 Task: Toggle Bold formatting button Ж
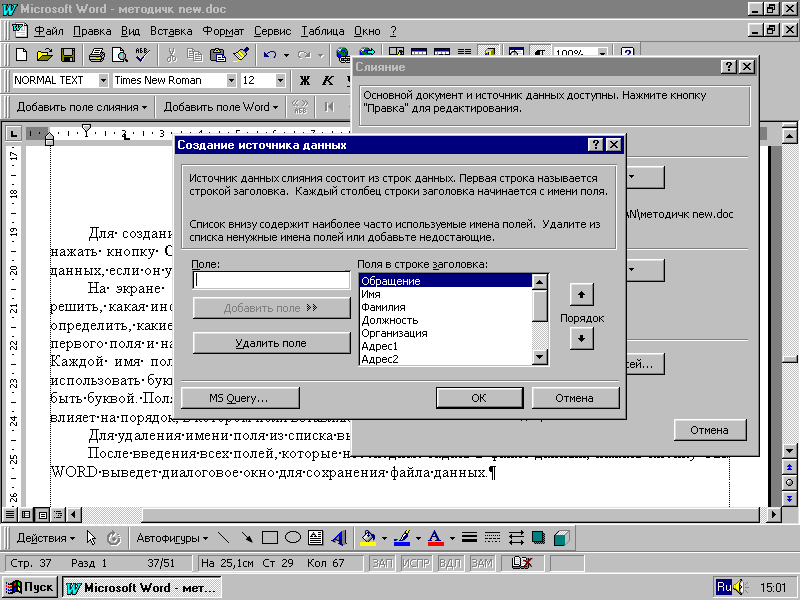point(305,81)
